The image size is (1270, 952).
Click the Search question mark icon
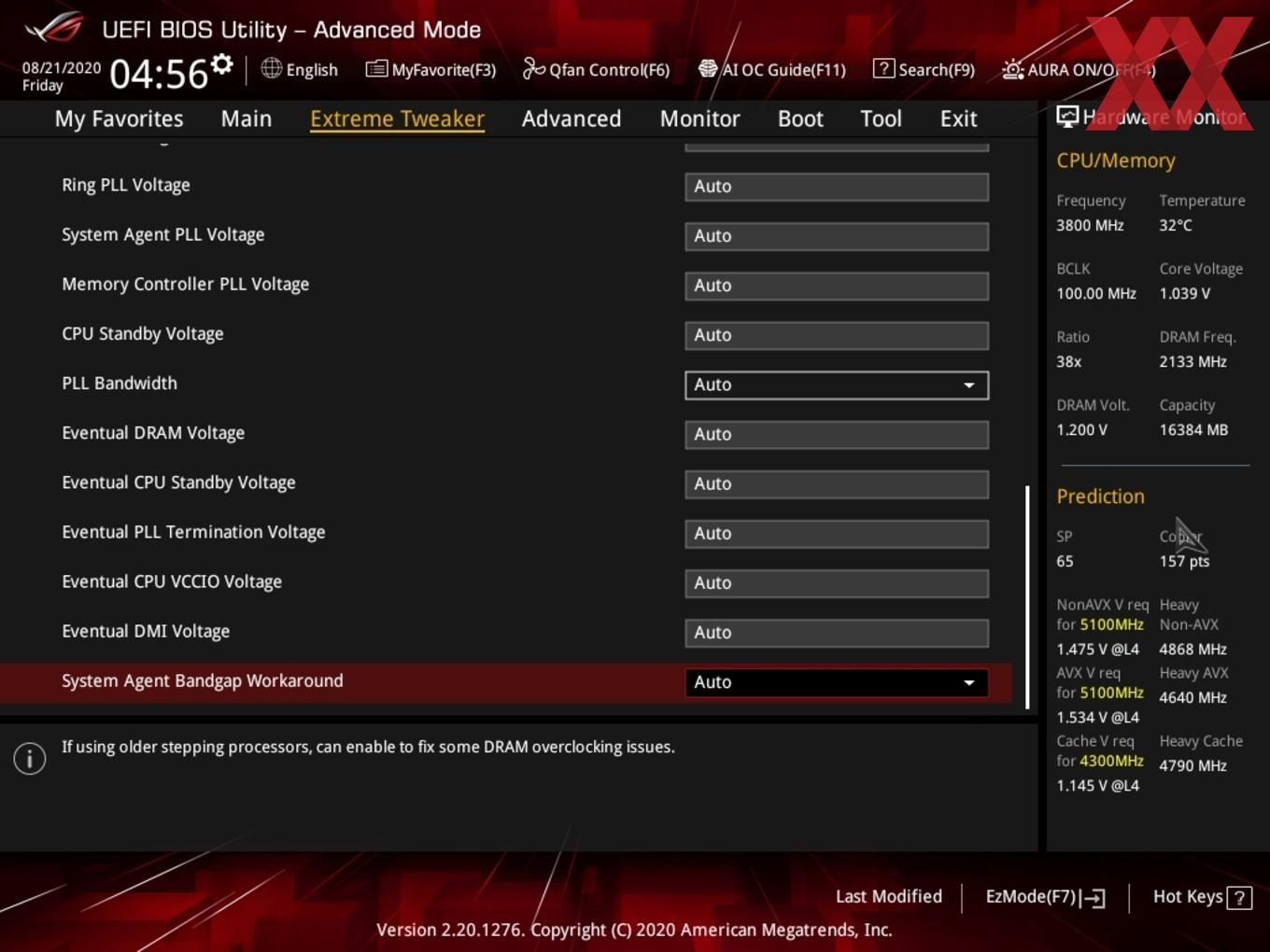tap(883, 68)
